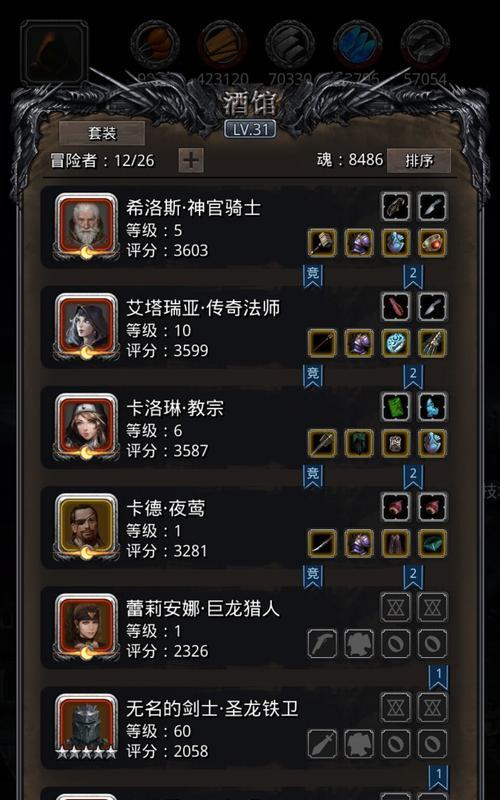
Task: Click the wood planks resource icon
Action: click(x=222, y=45)
